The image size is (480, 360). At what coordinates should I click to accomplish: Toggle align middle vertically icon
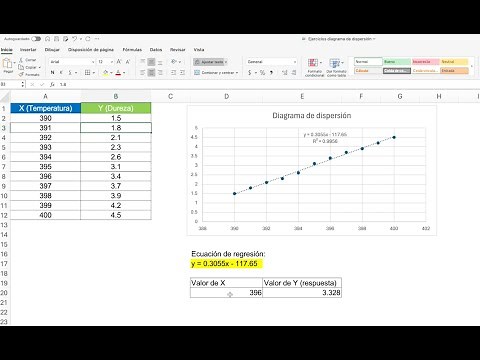click(151, 62)
